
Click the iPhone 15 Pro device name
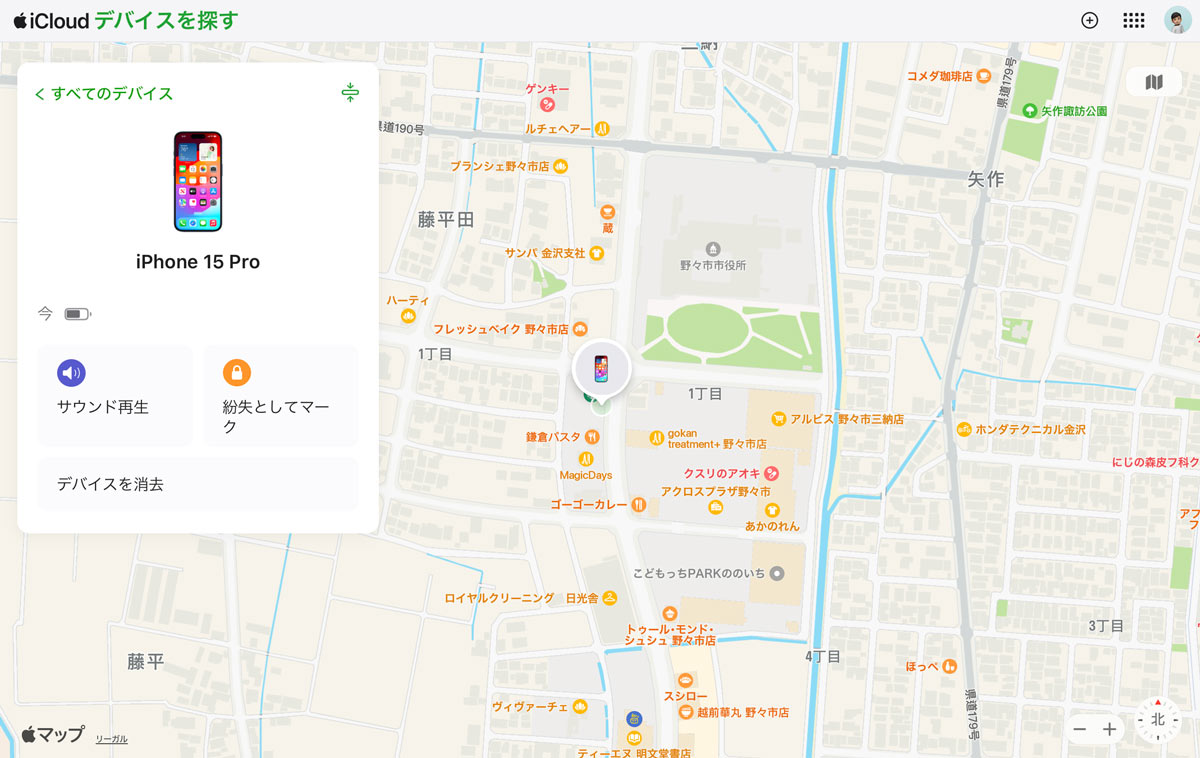tap(198, 262)
